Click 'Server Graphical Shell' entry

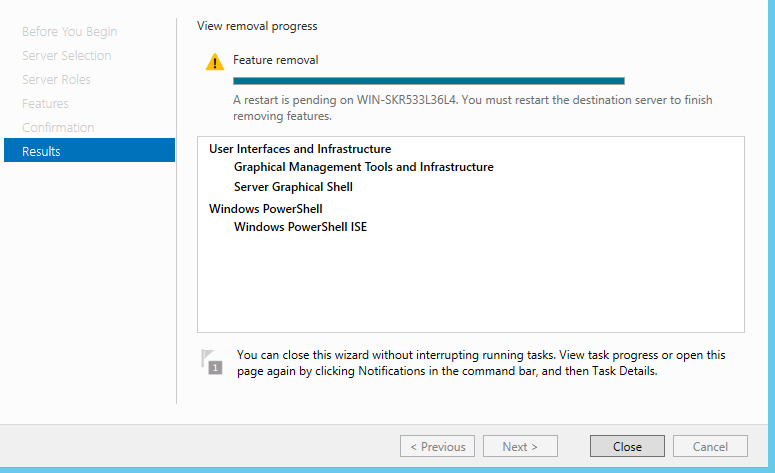coord(293,187)
